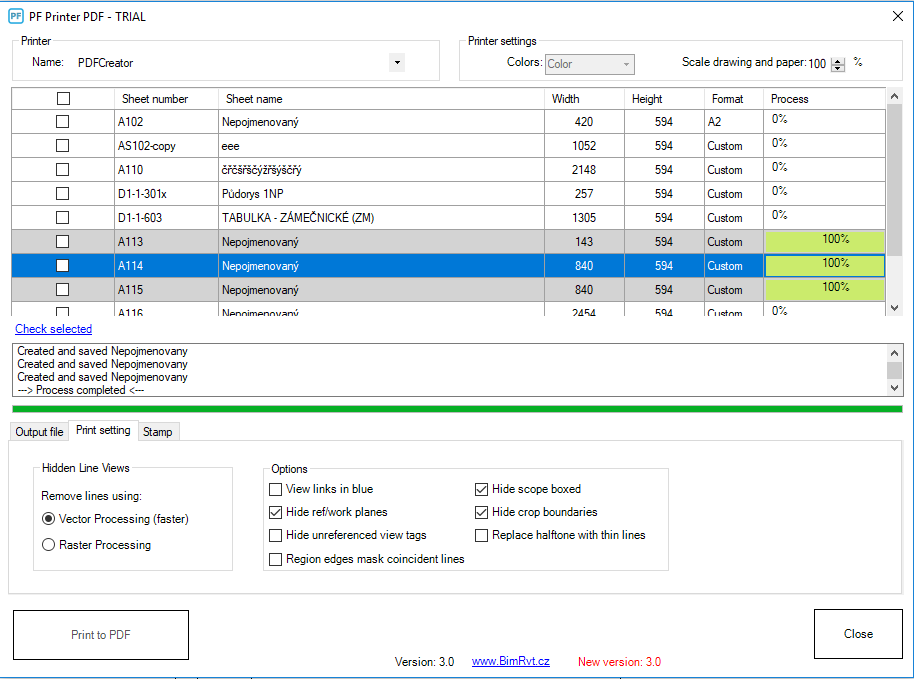
Task: Click the PF Printer icon in title bar
Action: [x=16, y=16]
